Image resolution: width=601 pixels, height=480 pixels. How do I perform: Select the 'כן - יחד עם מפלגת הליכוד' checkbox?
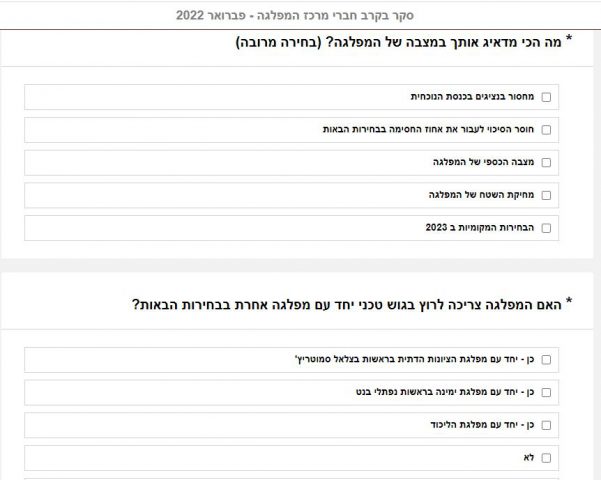click(546, 425)
